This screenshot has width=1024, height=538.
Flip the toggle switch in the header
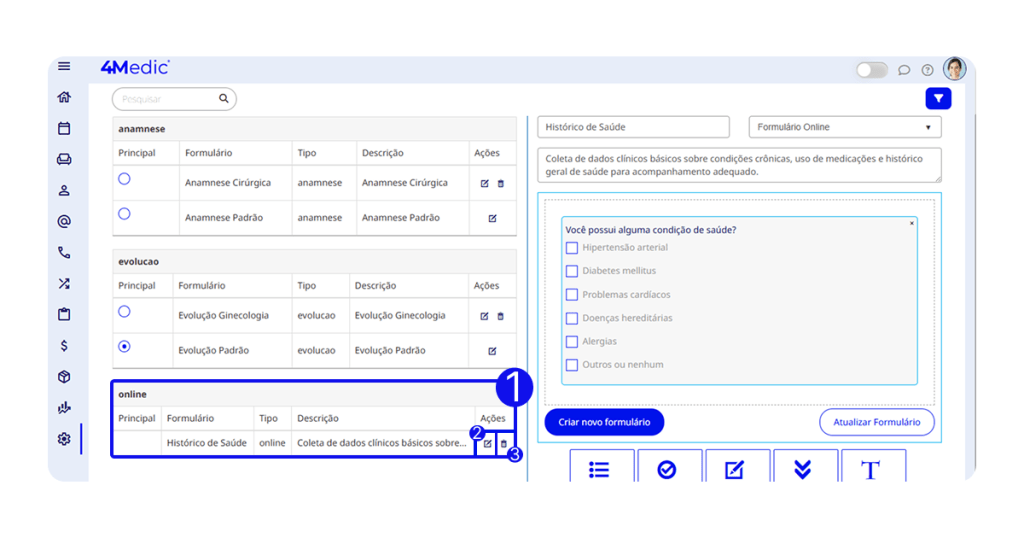point(871,70)
